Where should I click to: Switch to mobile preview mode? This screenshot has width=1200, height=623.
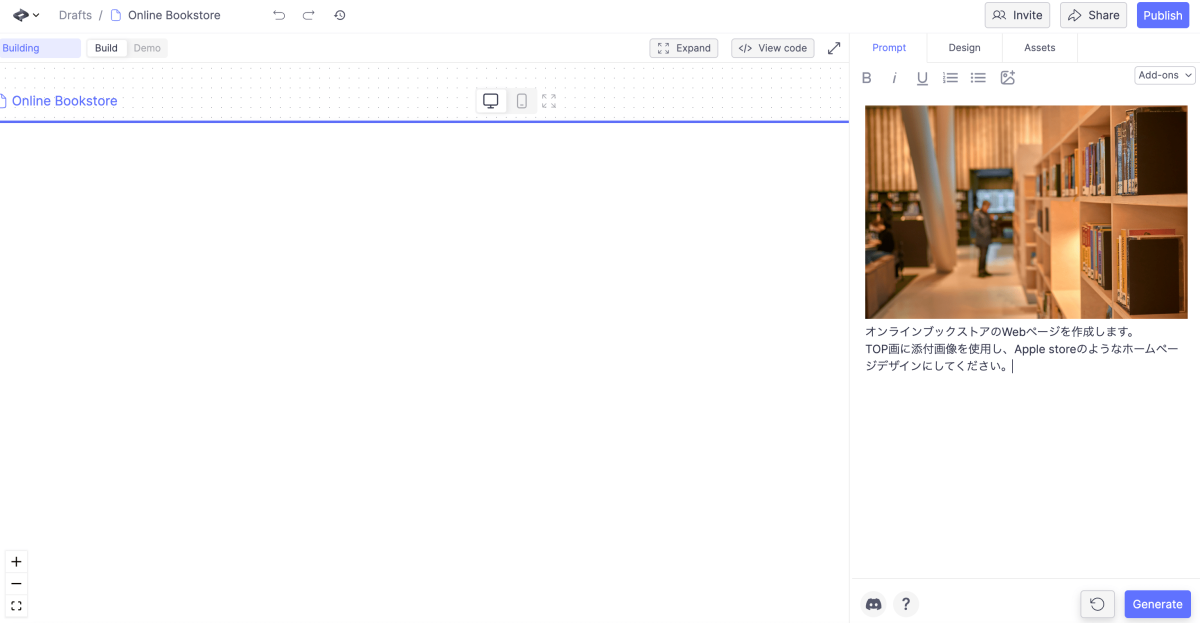(x=521, y=101)
